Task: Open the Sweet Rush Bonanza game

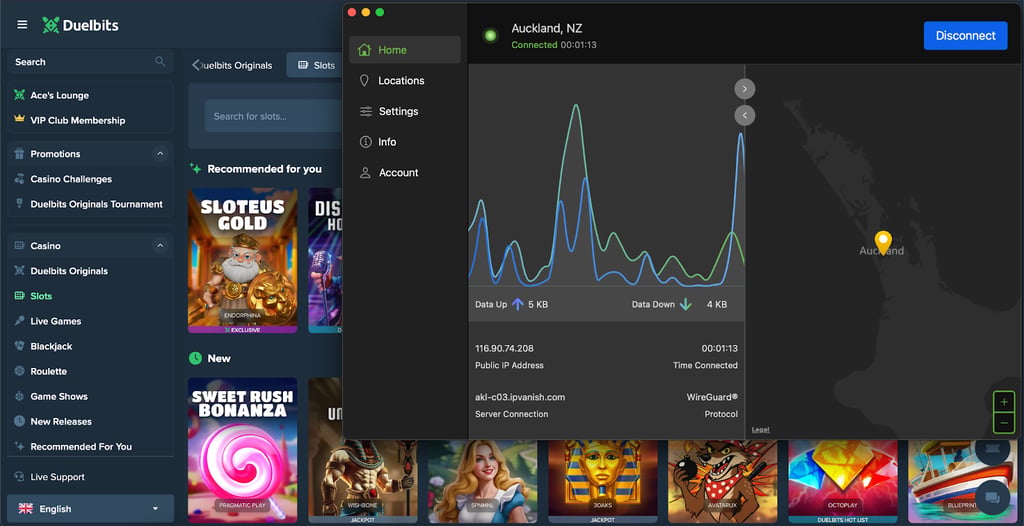Action: [242, 450]
